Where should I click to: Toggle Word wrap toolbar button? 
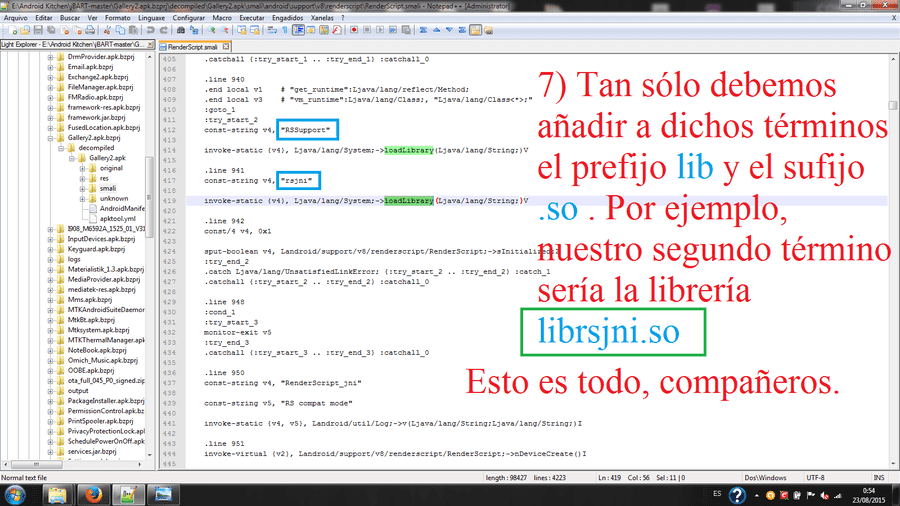tap(271, 30)
